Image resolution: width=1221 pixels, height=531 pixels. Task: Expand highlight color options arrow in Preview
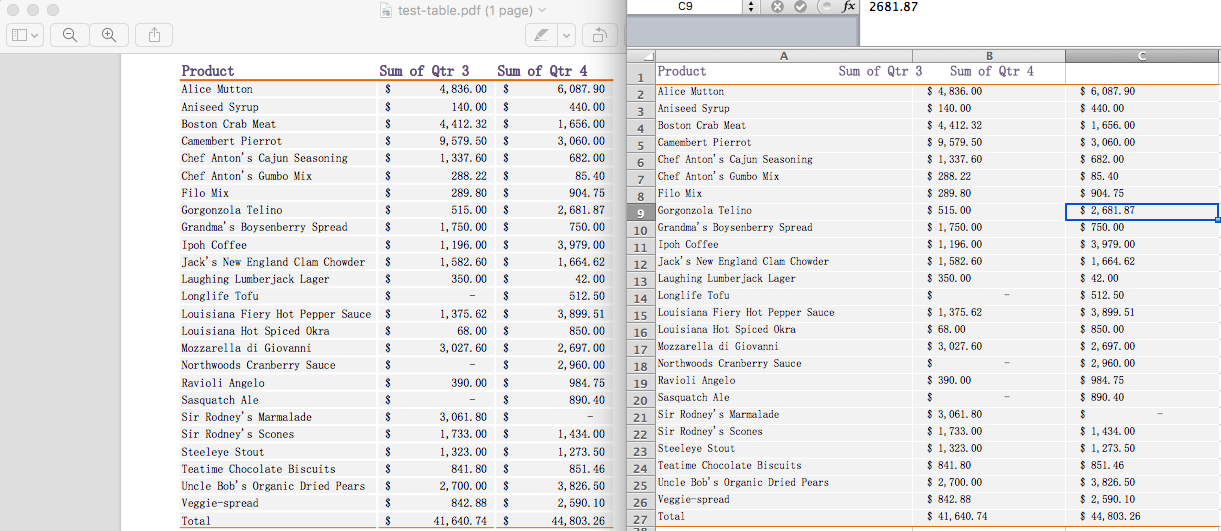point(567,35)
